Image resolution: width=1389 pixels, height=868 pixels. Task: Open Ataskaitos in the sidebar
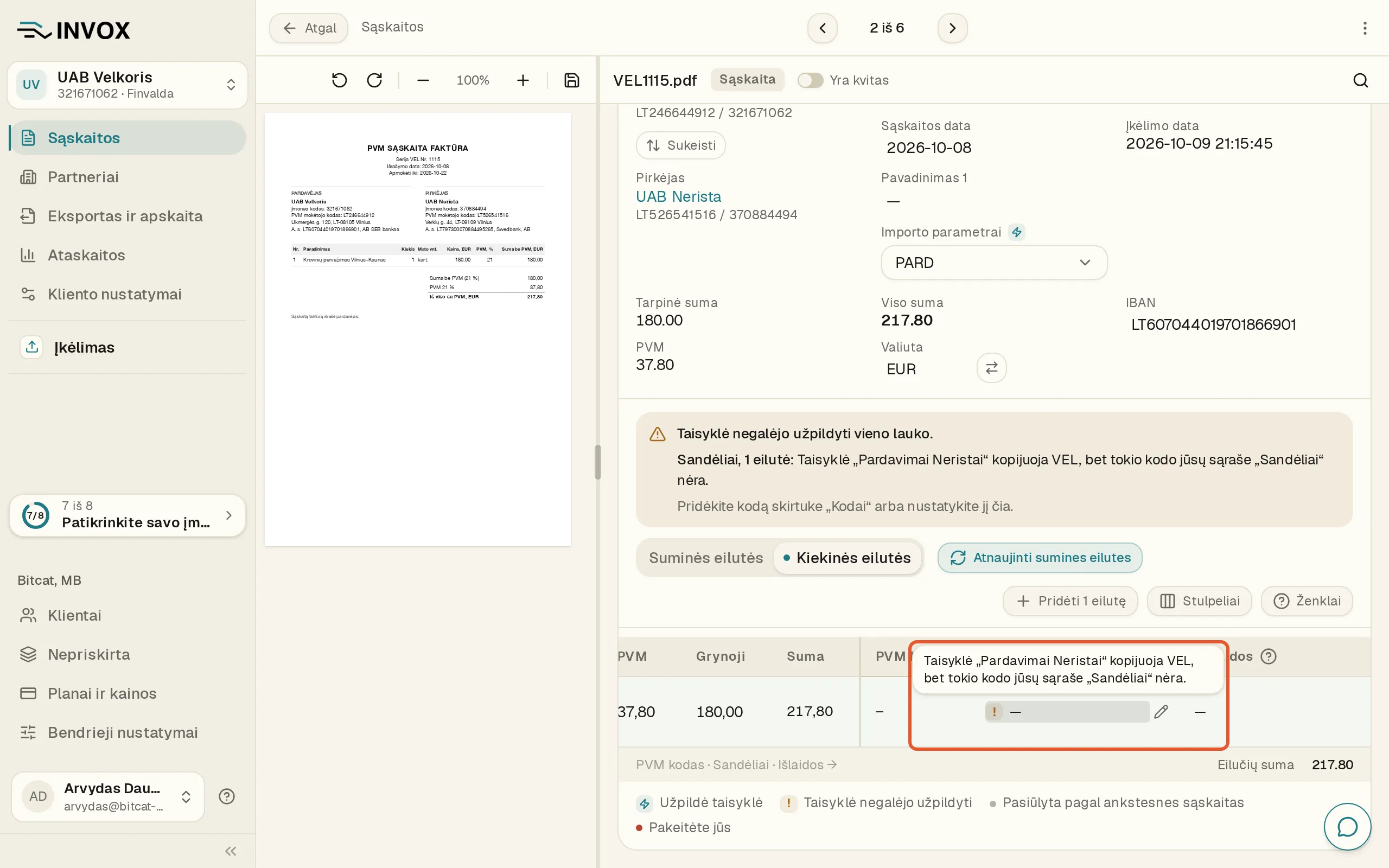pyautogui.click(x=128, y=255)
